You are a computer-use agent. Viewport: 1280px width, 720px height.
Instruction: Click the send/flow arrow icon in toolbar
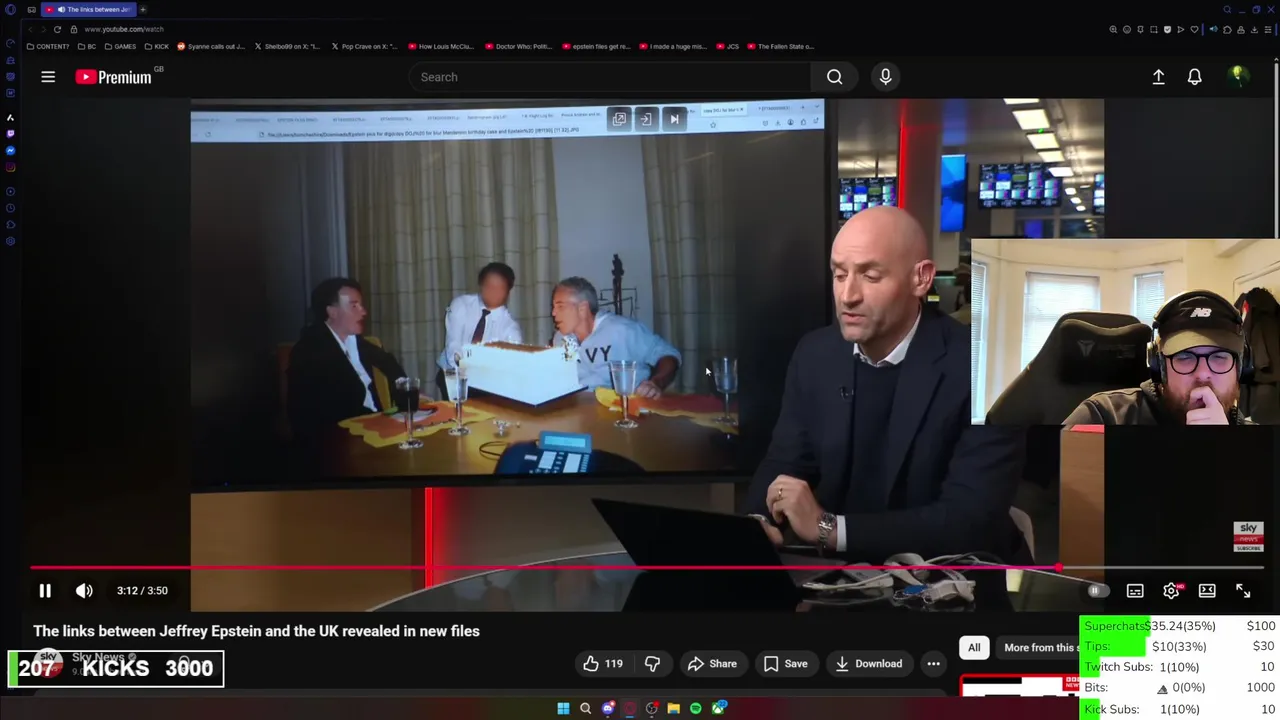pyautogui.click(x=1180, y=29)
